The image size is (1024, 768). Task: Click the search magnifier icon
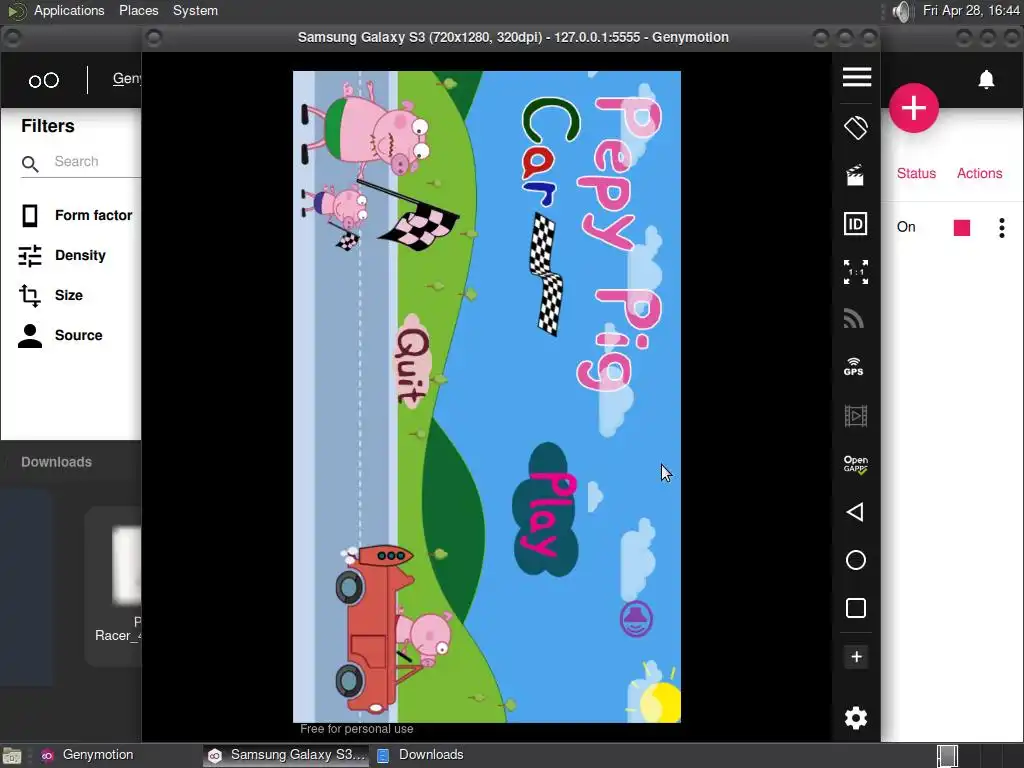(30, 163)
